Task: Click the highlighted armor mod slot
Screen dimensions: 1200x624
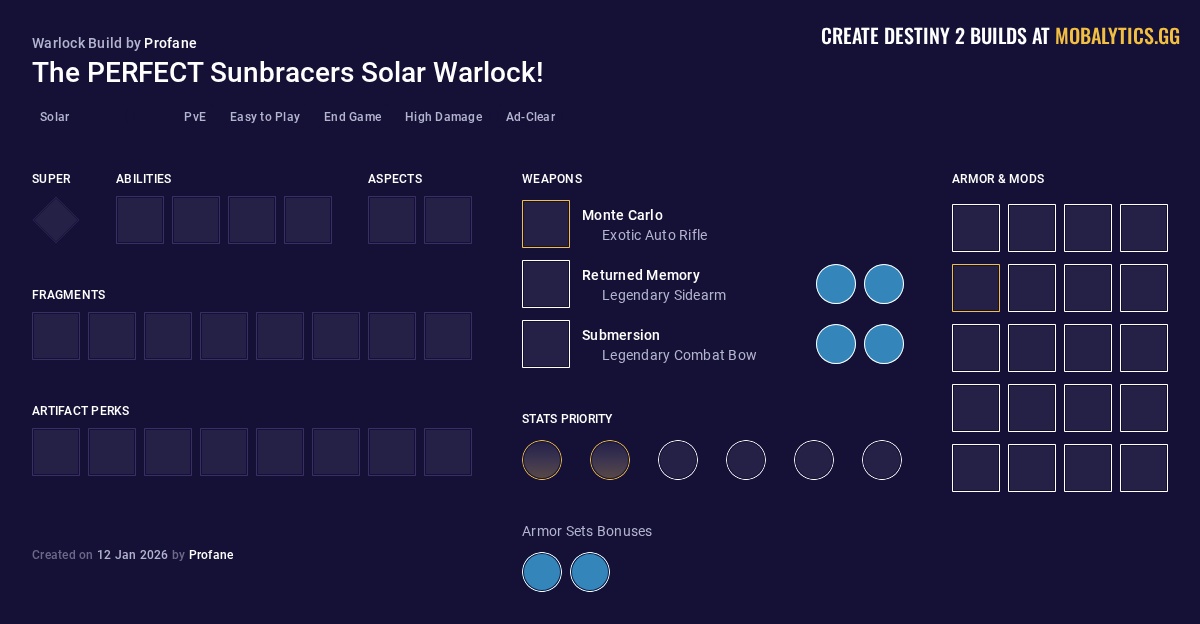Action: pyautogui.click(x=976, y=288)
